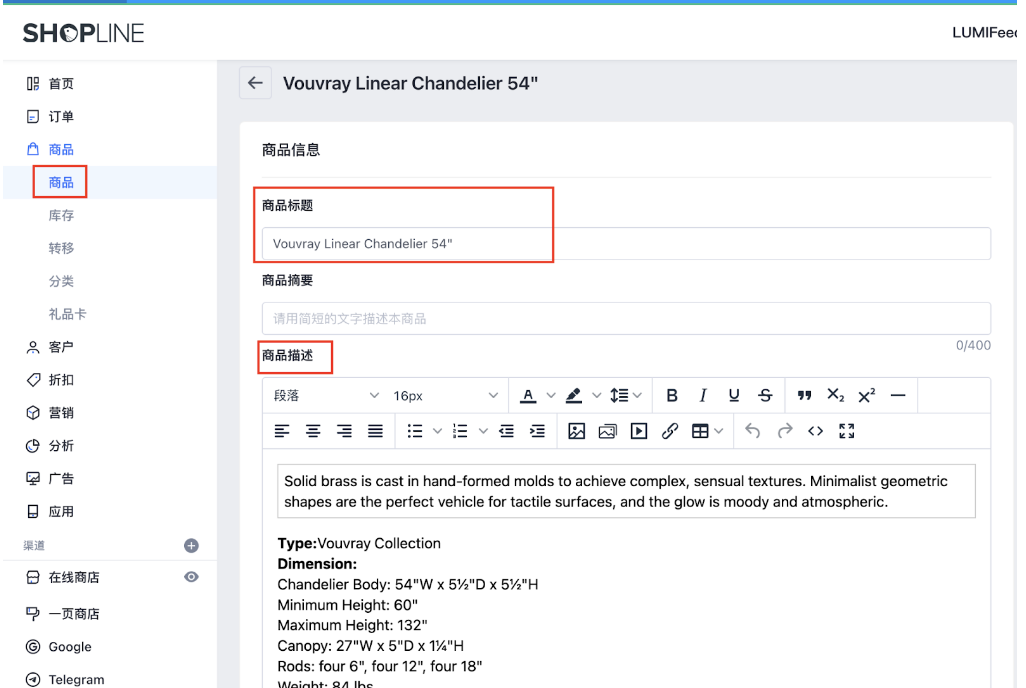Screen dimensions: 1026x688
Task: Insert a hyperlink in description
Action: 670,431
